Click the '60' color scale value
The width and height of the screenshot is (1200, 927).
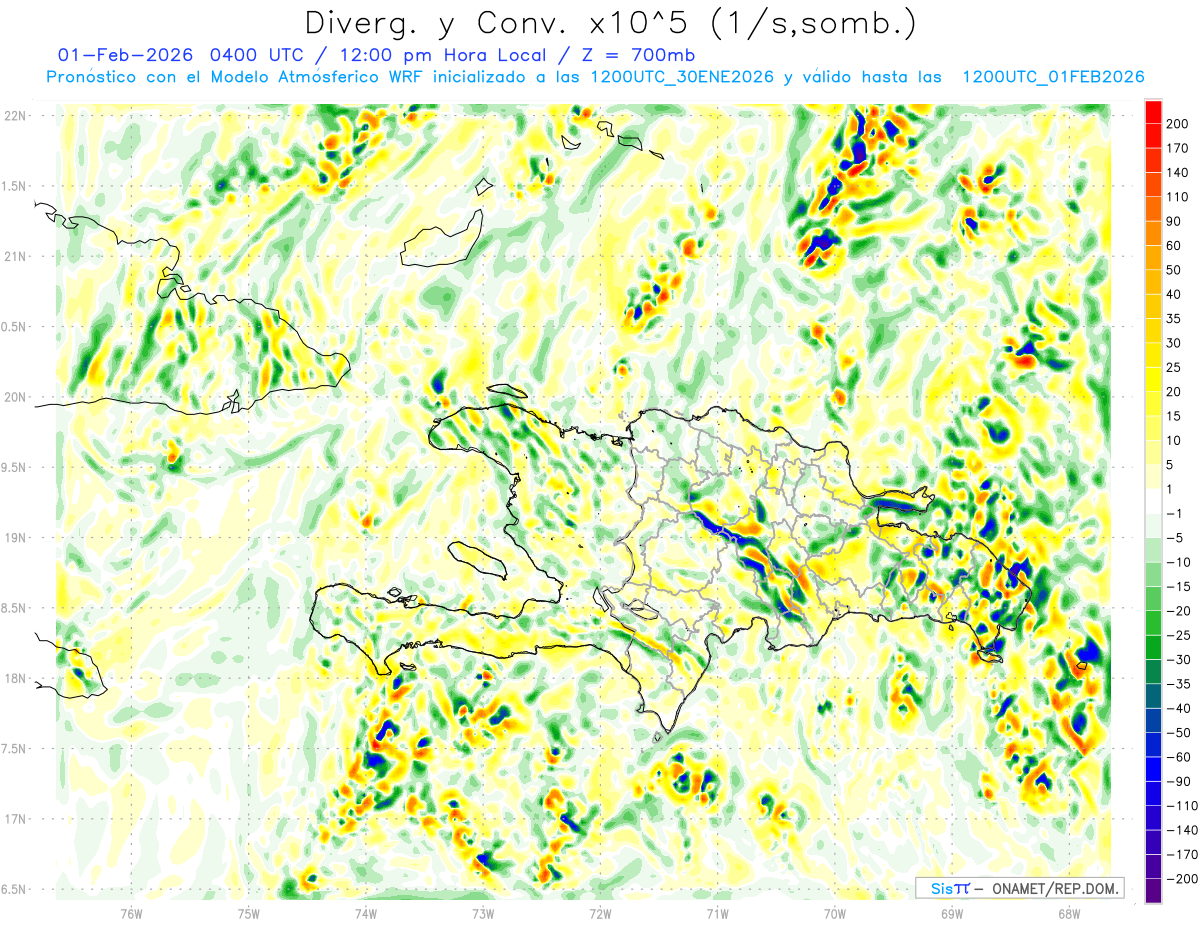(1174, 245)
